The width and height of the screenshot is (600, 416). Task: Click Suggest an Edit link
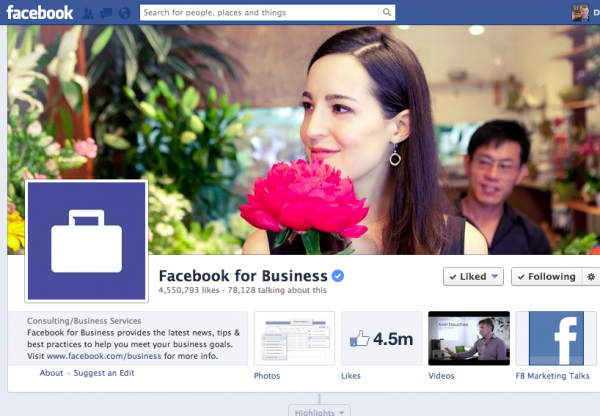click(104, 373)
